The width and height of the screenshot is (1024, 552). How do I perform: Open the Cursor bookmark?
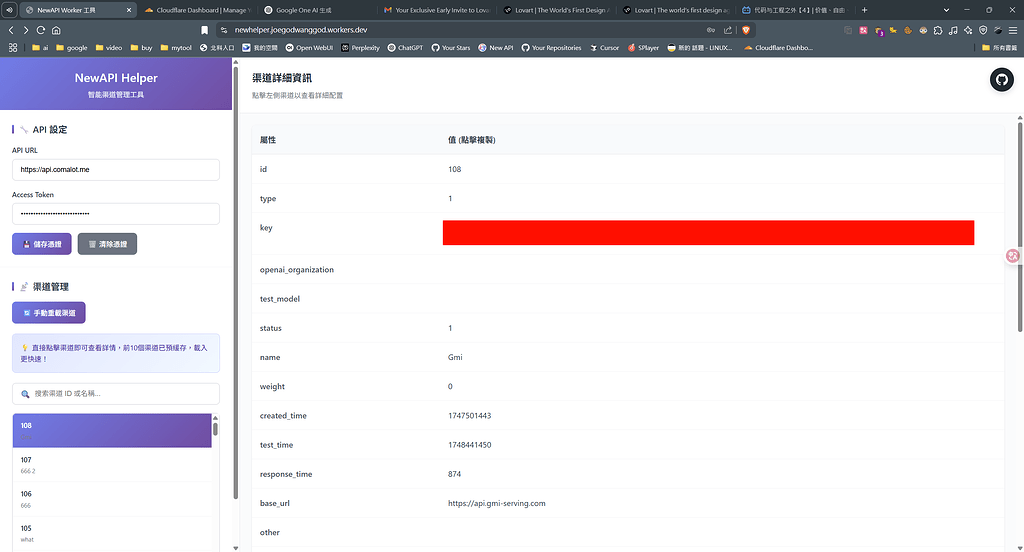[604, 48]
